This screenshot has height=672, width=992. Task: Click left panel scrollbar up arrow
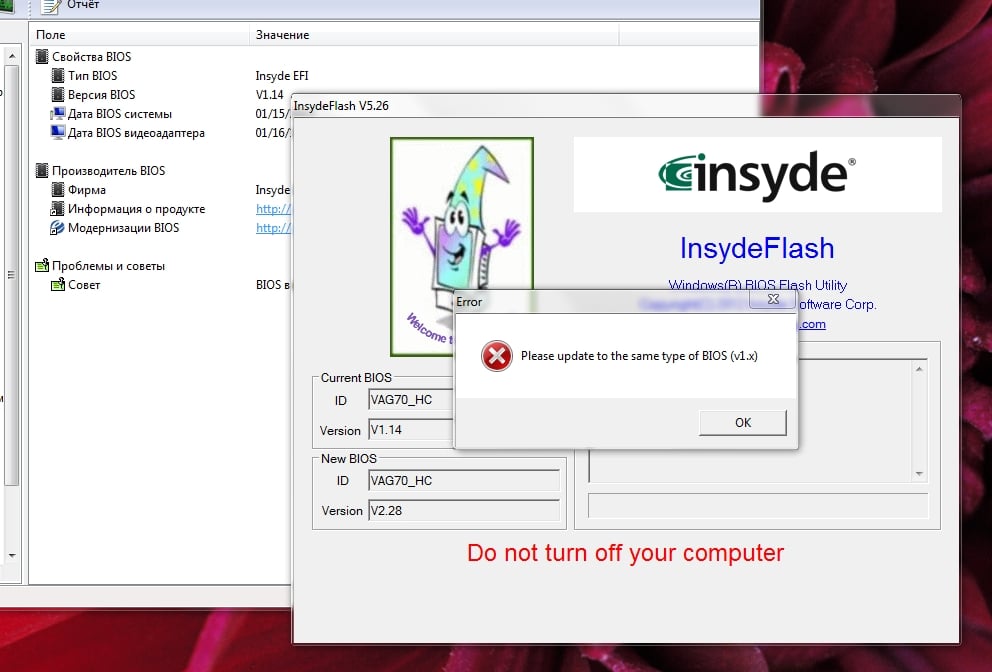tap(11, 57)
